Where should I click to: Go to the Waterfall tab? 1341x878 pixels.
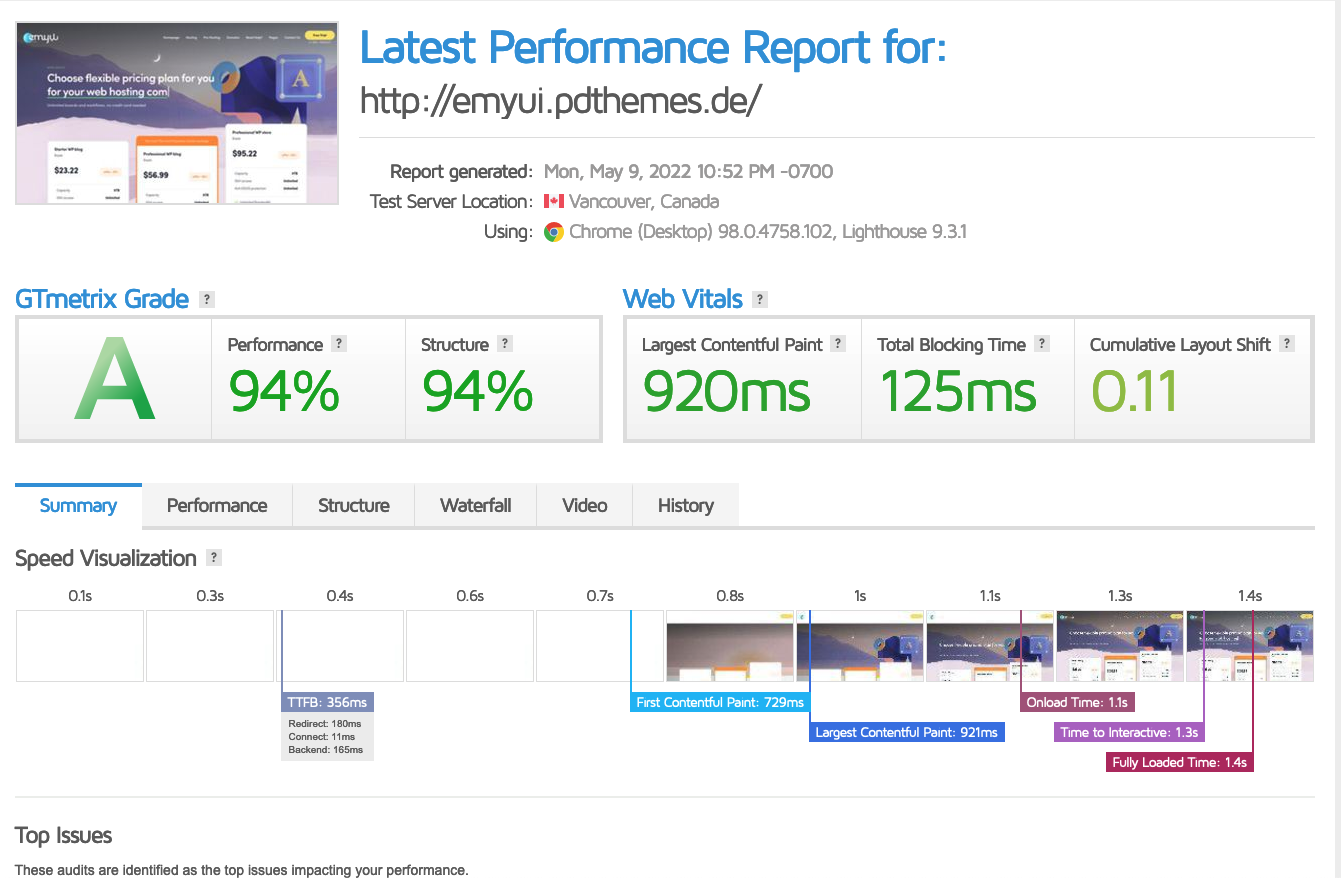[475, 505]
